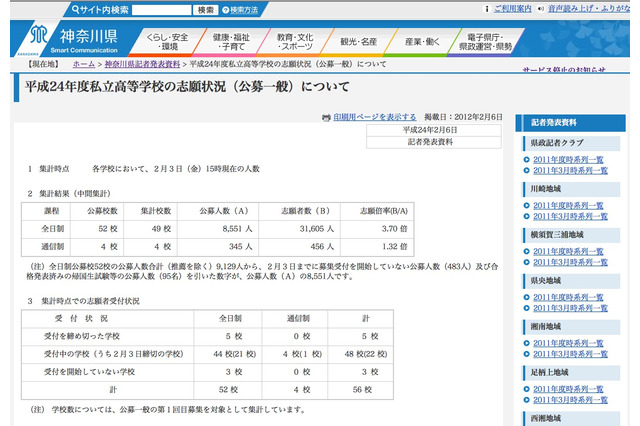
Task: Click the question mark icon beside 検索方法
Action: coord(225,10)
